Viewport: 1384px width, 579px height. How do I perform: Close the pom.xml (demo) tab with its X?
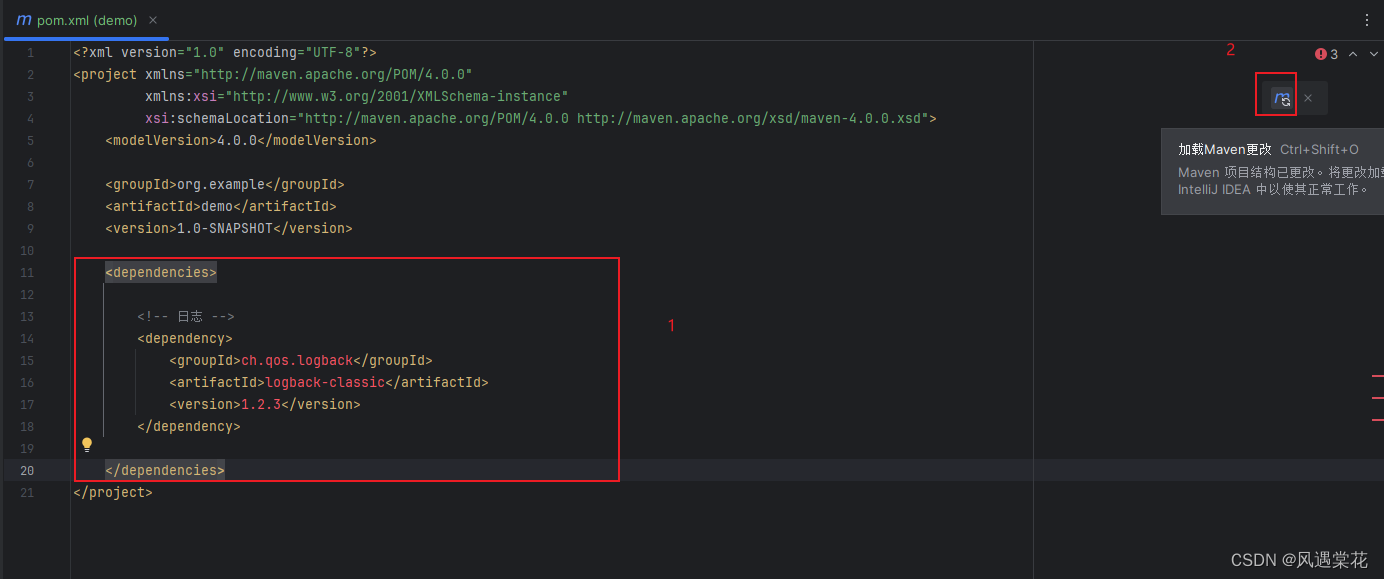pyautogui.click(x=153, y=18)
